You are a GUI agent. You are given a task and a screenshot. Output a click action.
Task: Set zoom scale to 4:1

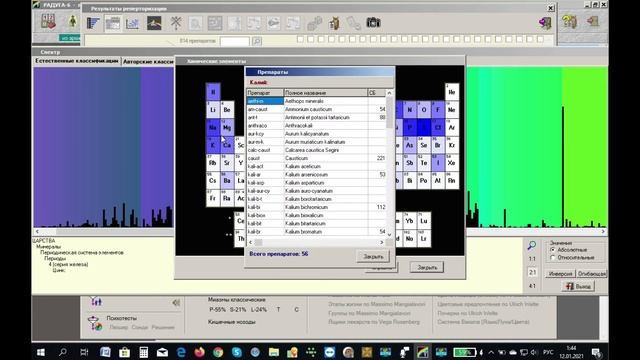[x=532, y=286]
